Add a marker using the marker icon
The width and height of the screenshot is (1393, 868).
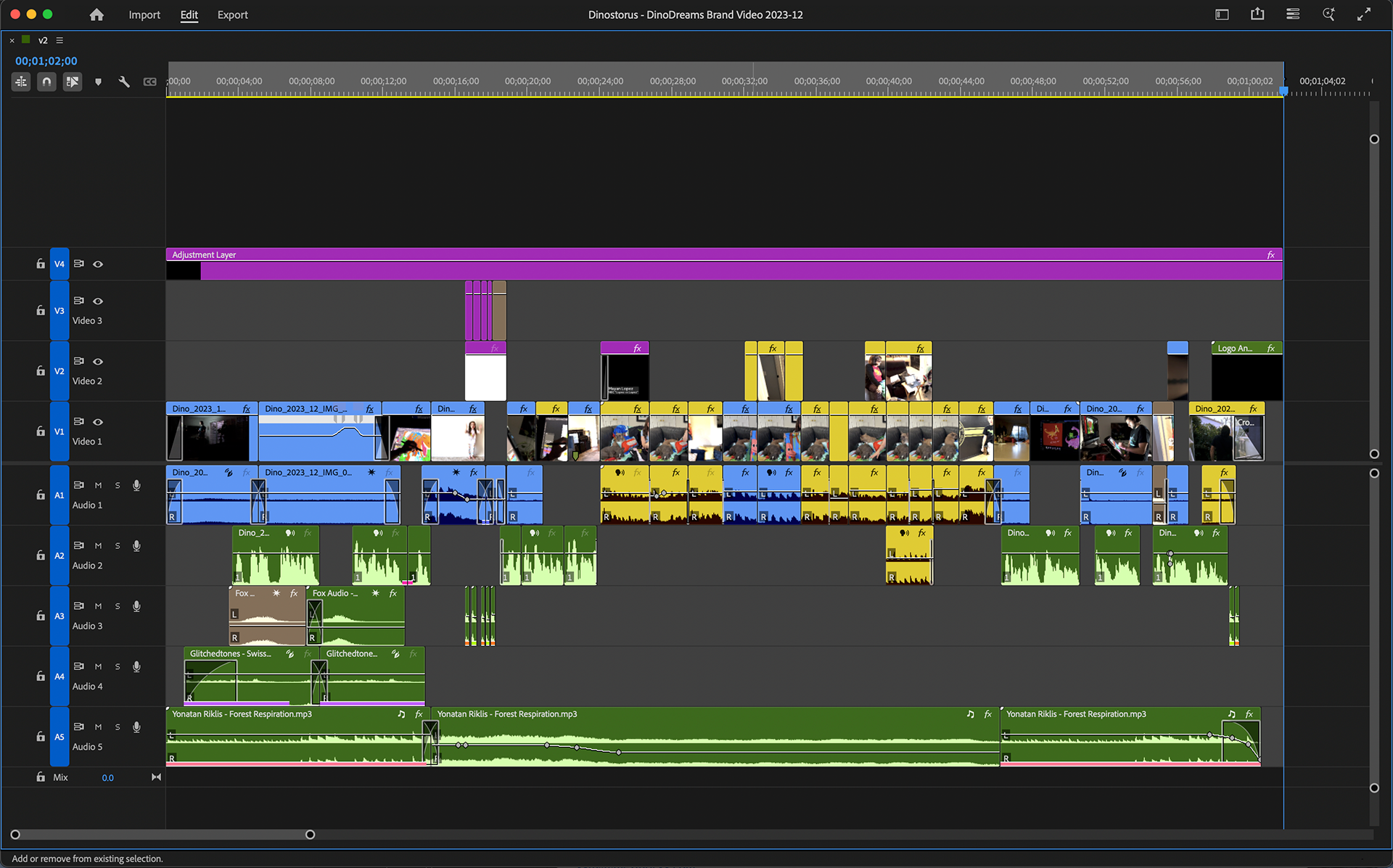coord(98,81)
